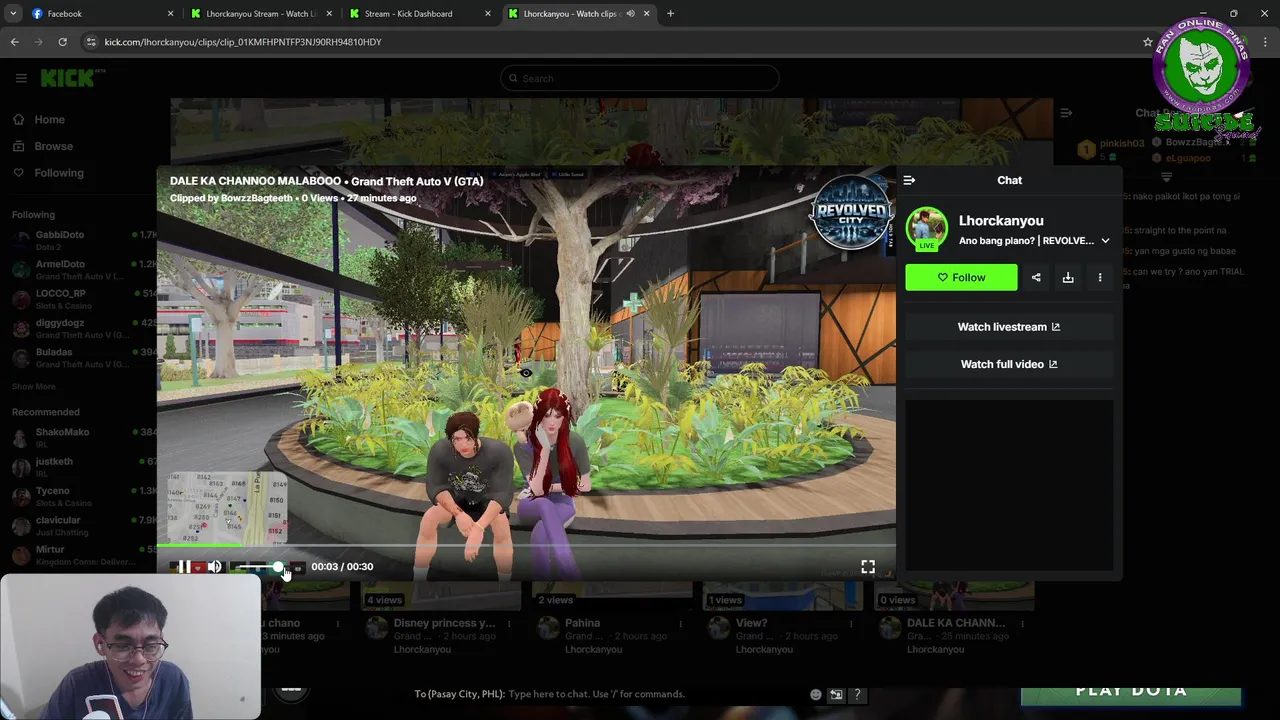Open kebab menu on DALE KA CHANN clip
The width and height of the screenshot is (1280, 720).
[1022, 623]
